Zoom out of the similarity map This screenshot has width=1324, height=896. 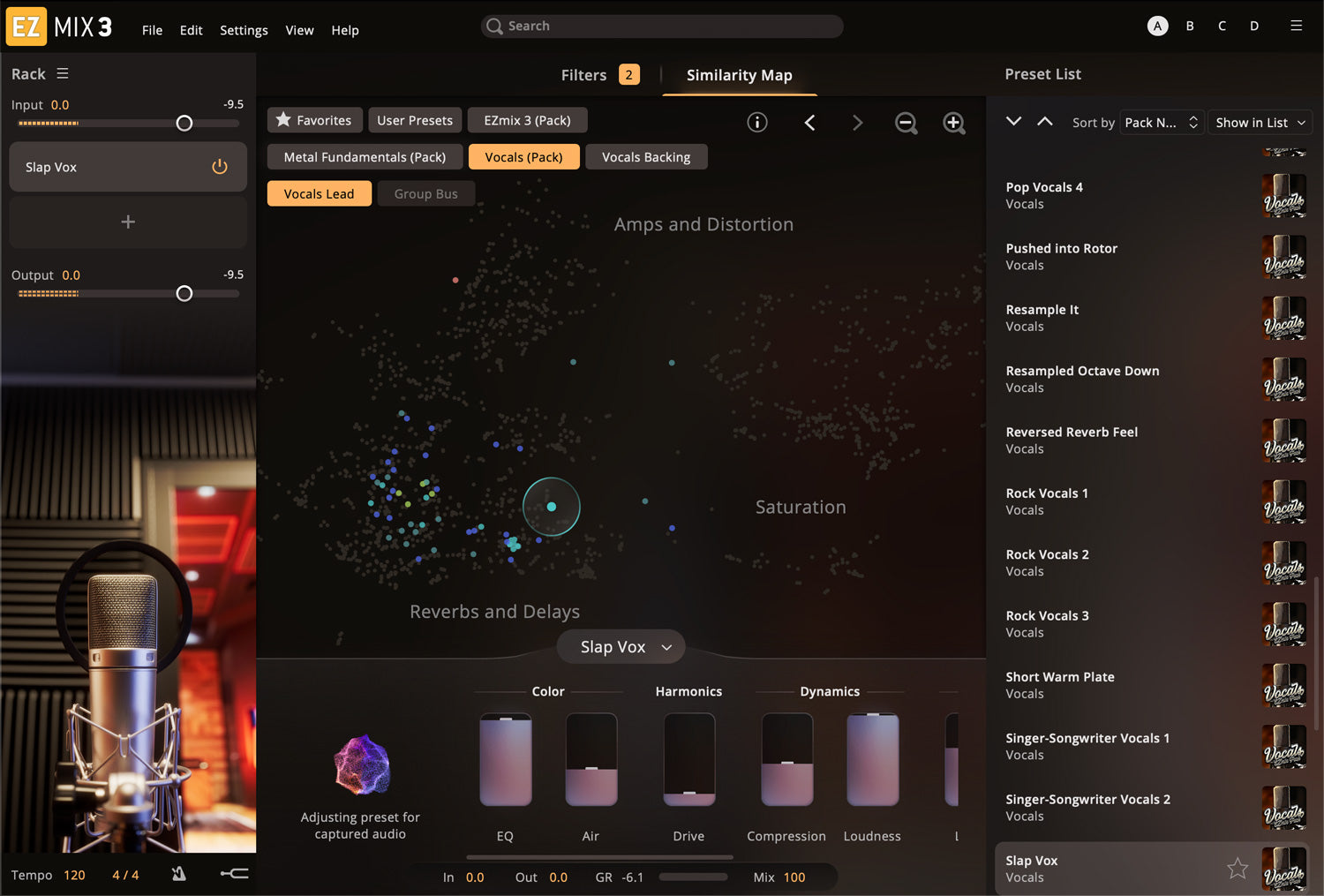click(x=906, y=124)
